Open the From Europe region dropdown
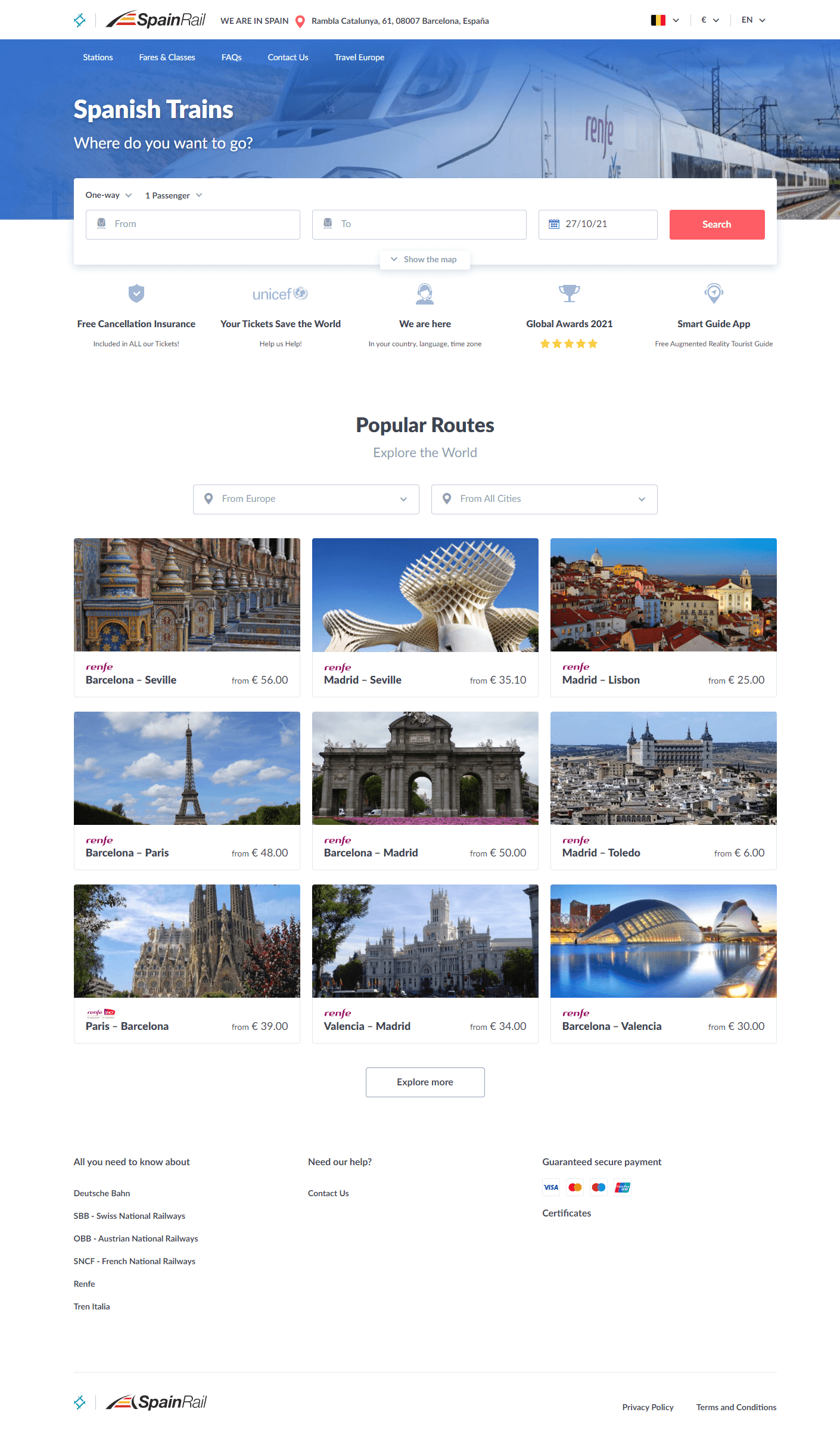 (x=306, y=499)
